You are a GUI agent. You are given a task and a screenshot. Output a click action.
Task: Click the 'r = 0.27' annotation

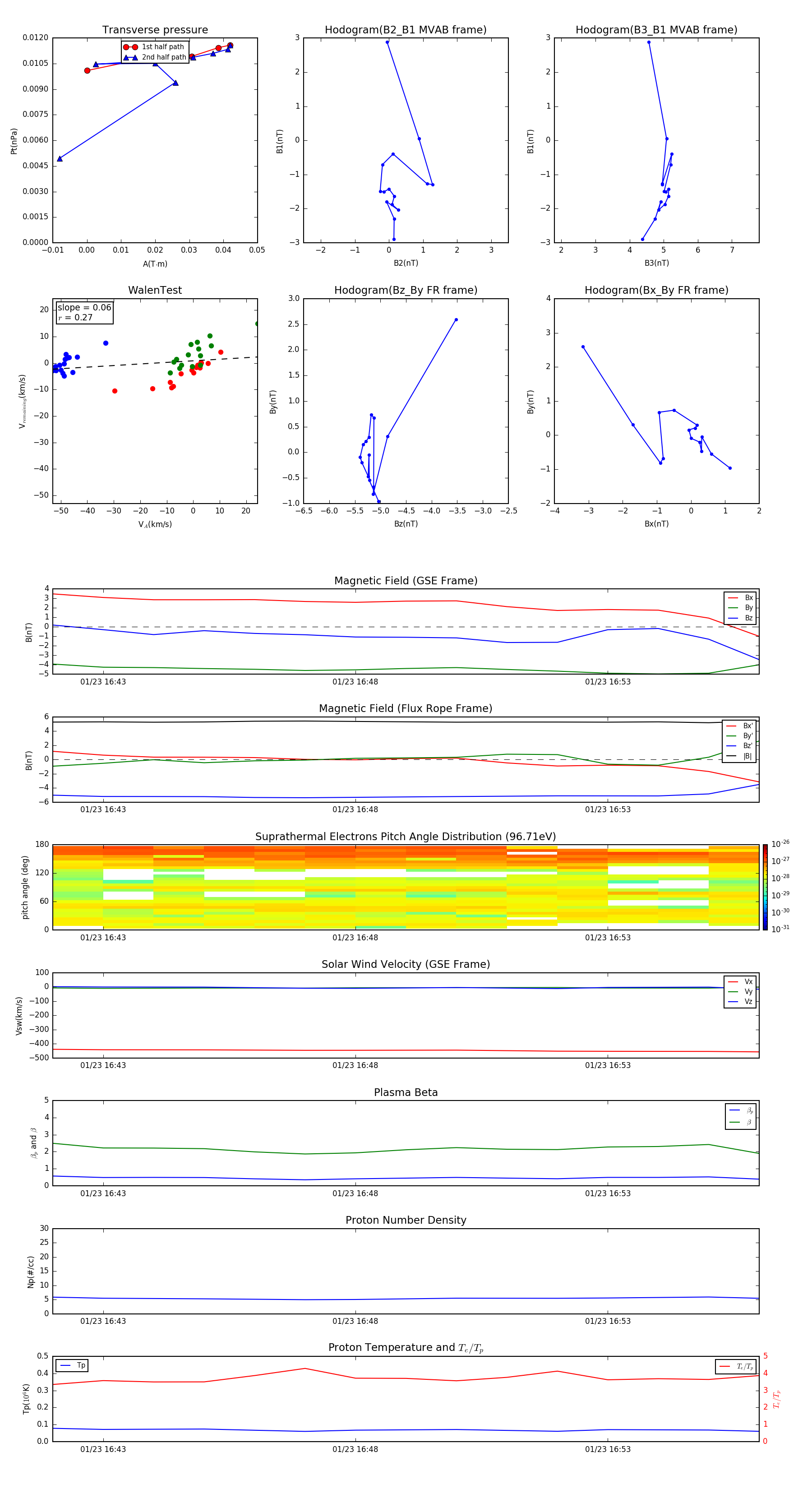pyautogui.click(x=75, y=317)
